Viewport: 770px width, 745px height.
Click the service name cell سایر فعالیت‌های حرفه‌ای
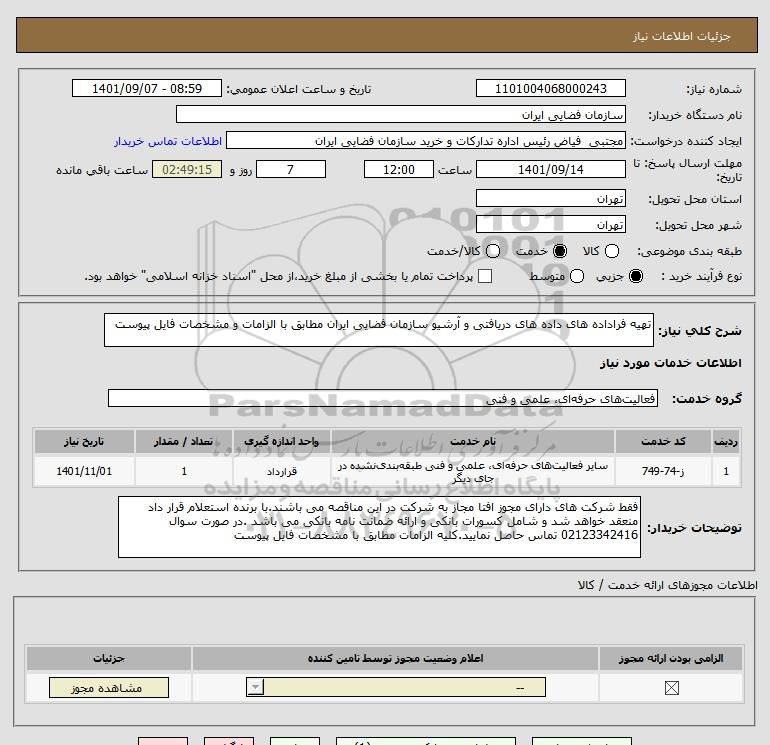pos(473,471)
